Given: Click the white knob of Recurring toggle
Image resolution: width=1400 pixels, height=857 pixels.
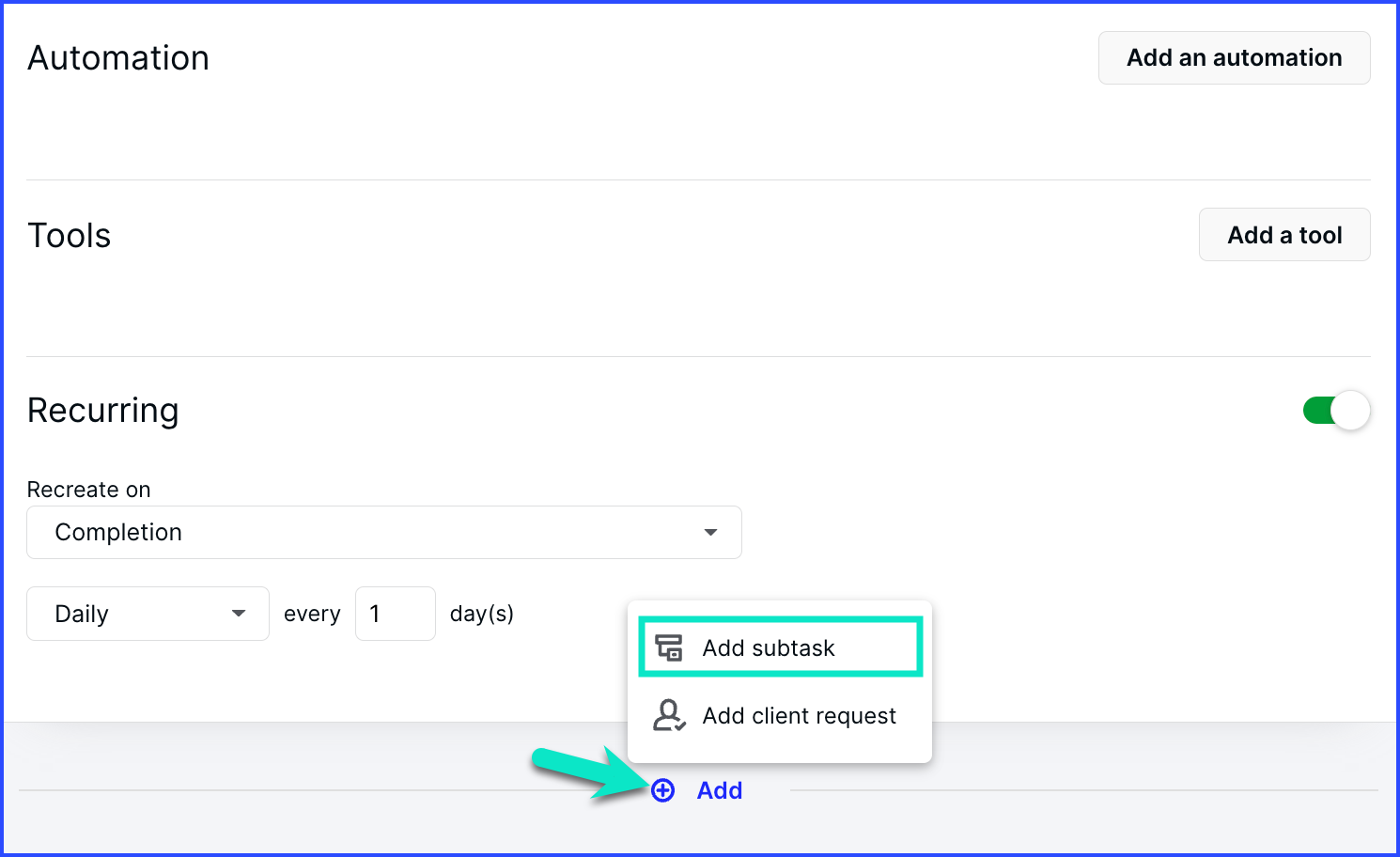Looking at the screenshot, I should pos(1350,411).
